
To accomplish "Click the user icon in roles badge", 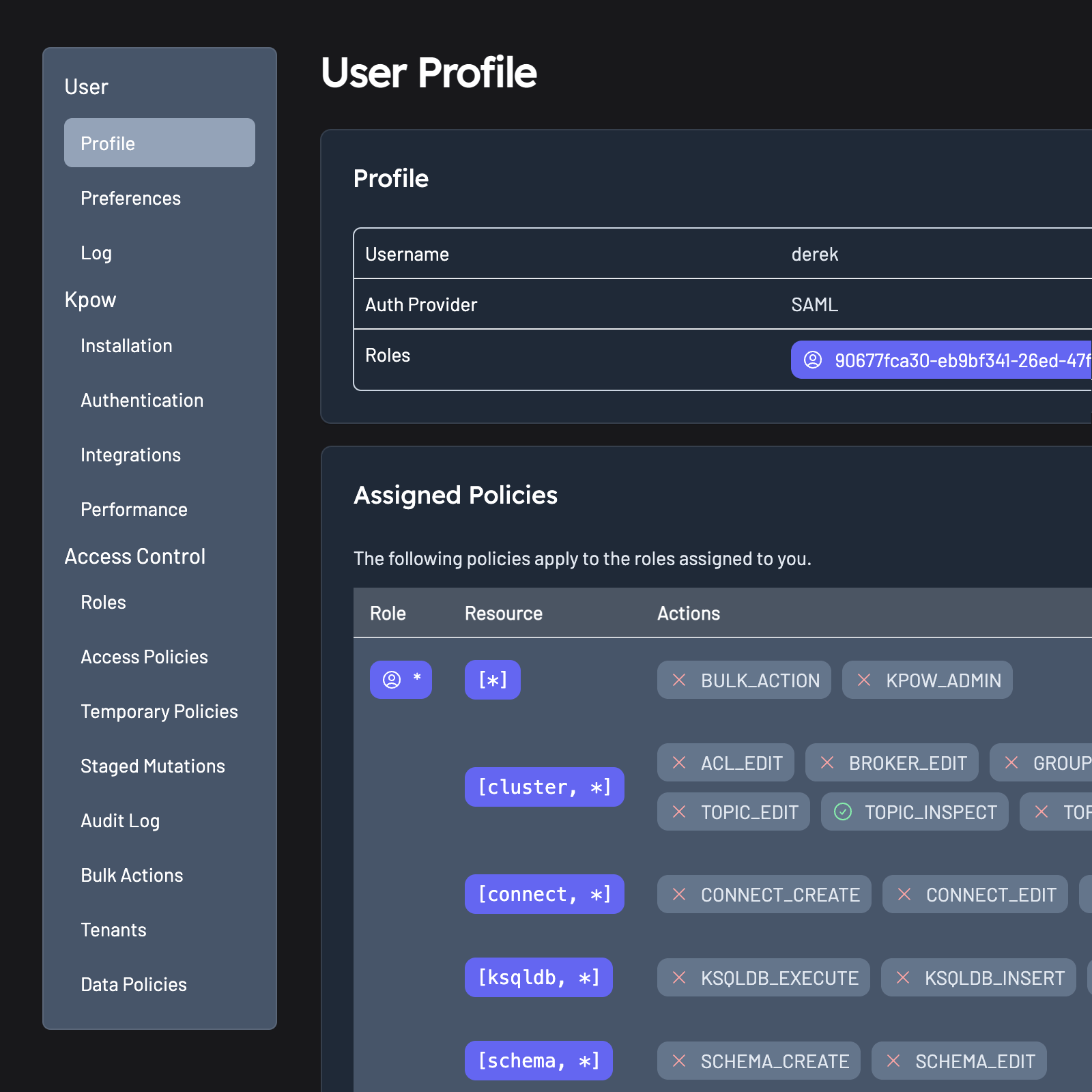I will (x=812, y=360).
